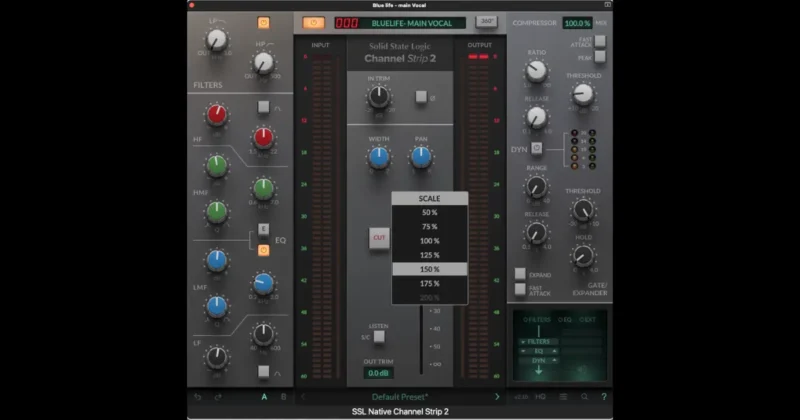Move EQ block down in routing order
Screen dimensions: 800x420
pyautogui.click(x=523, y=351)
